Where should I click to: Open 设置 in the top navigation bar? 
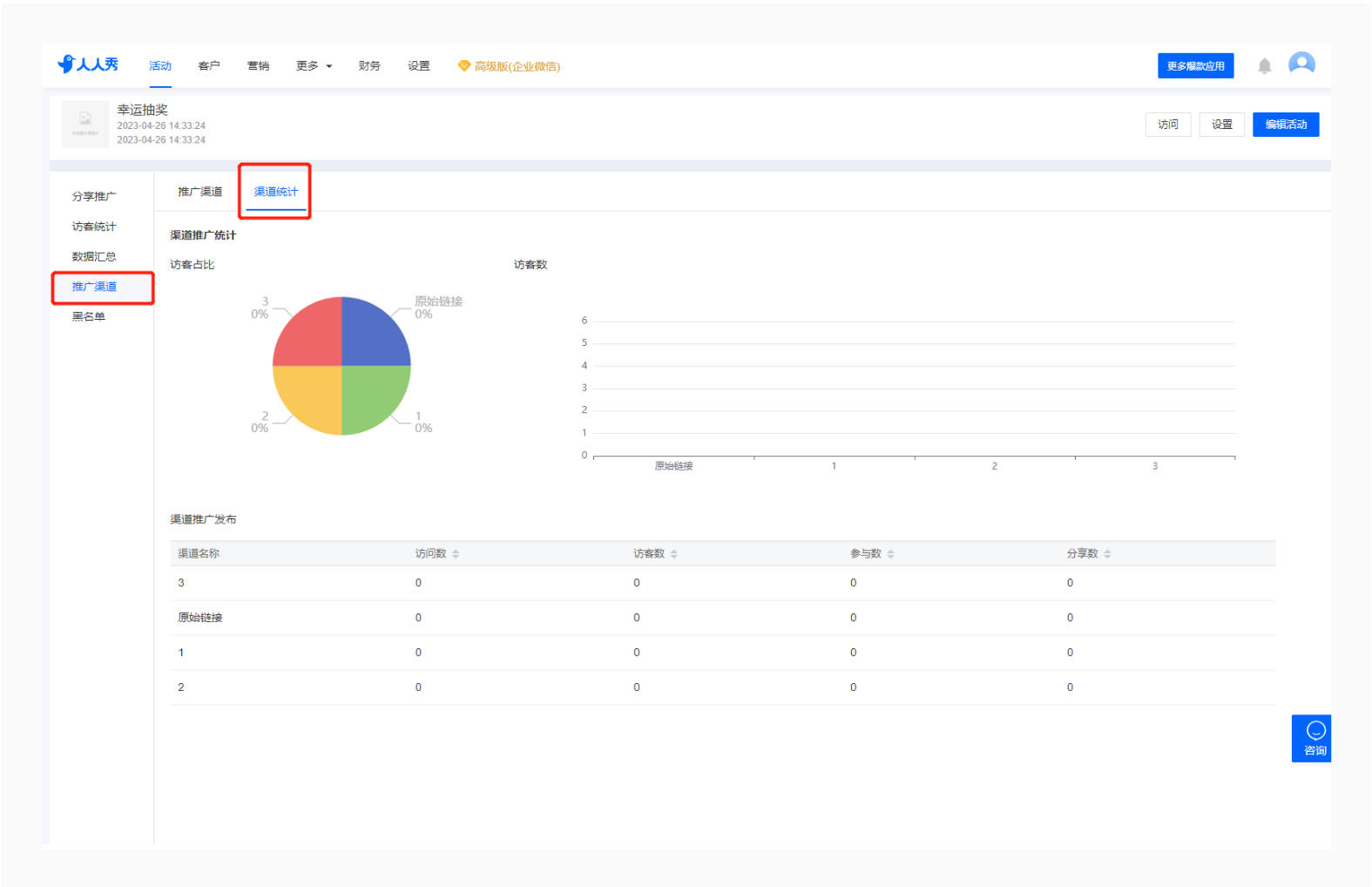pos(419,66)
